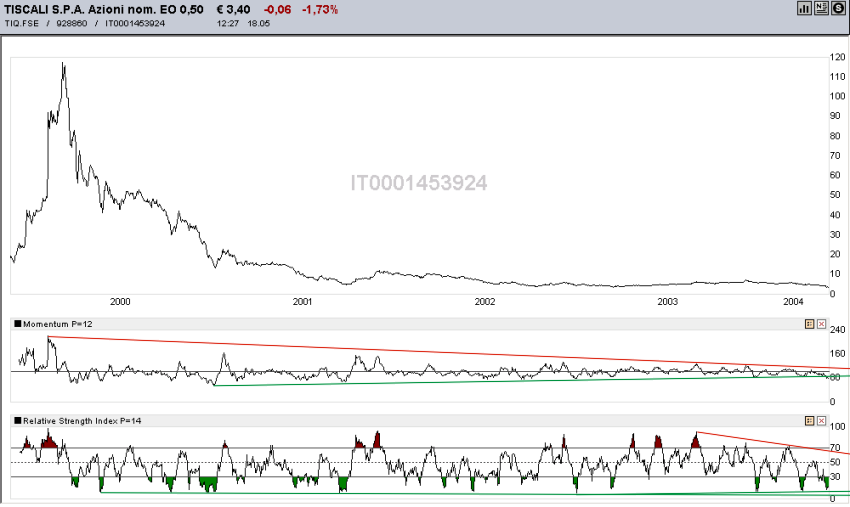Click the Momentum P=12 panel title
This screenshot has height=507, width=850.
point(57,324)
